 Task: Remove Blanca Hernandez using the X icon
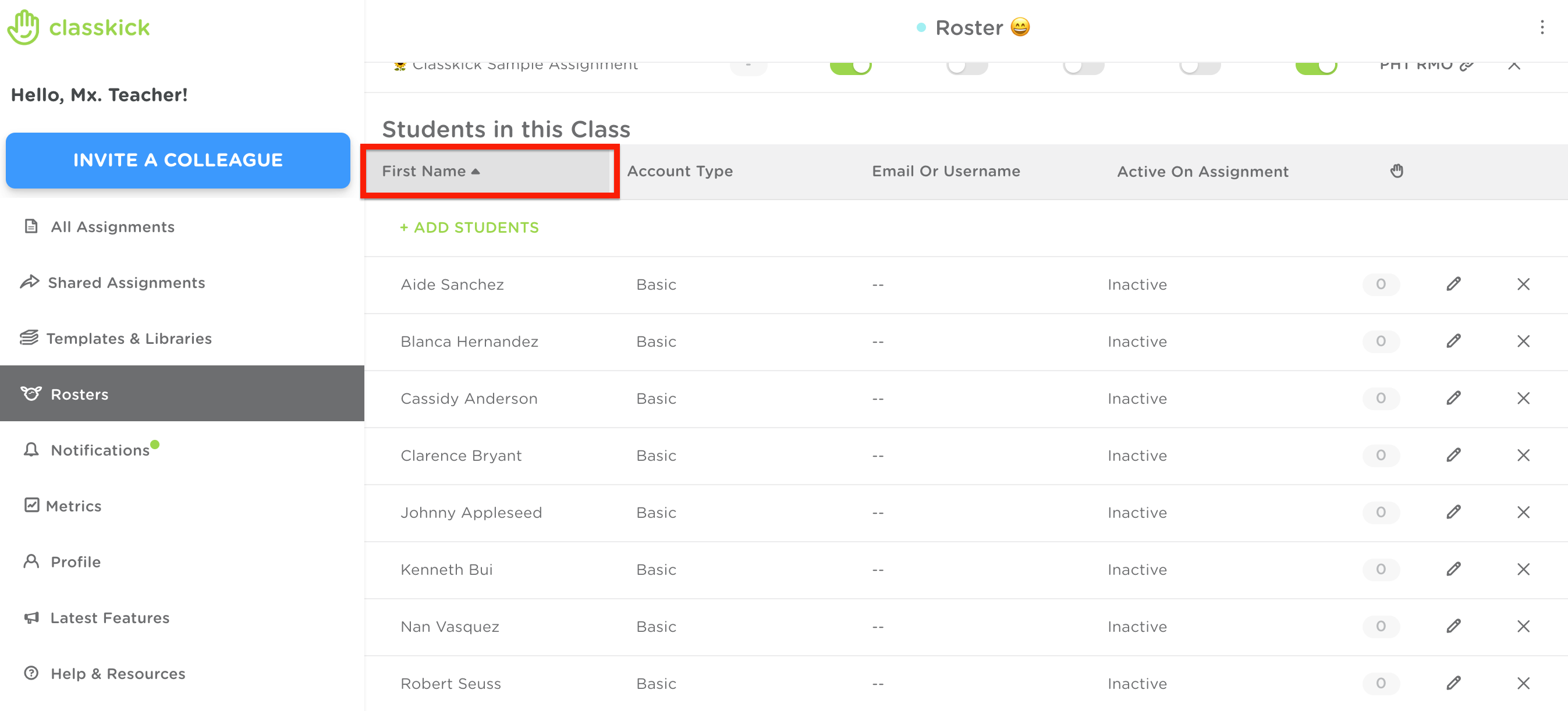point(1523,342)
